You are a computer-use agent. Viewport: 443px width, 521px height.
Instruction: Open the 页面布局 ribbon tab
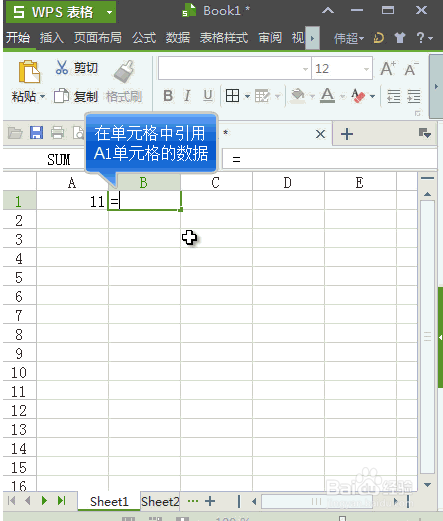click(98, 38)
